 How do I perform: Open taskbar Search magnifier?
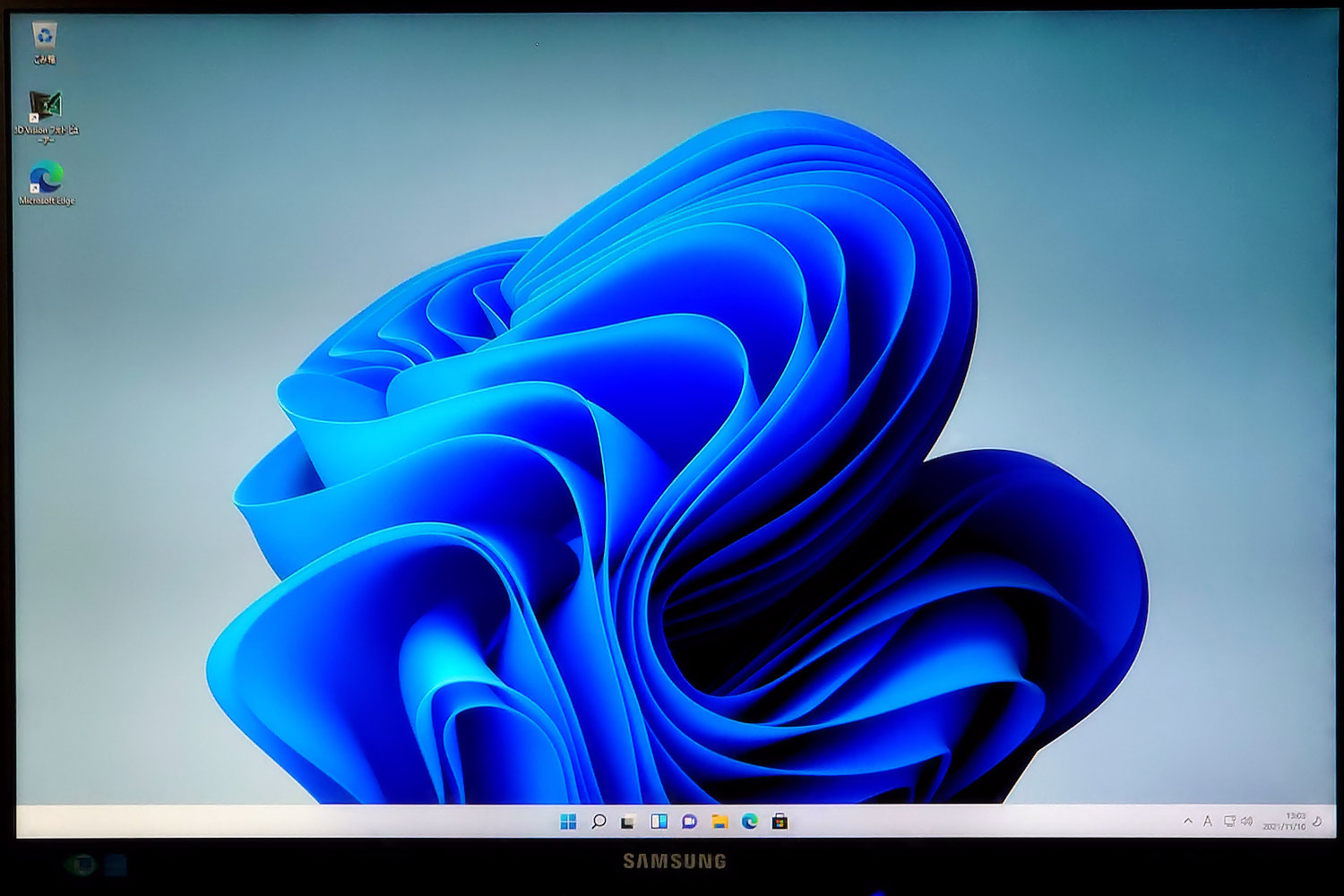pos(599,822)
